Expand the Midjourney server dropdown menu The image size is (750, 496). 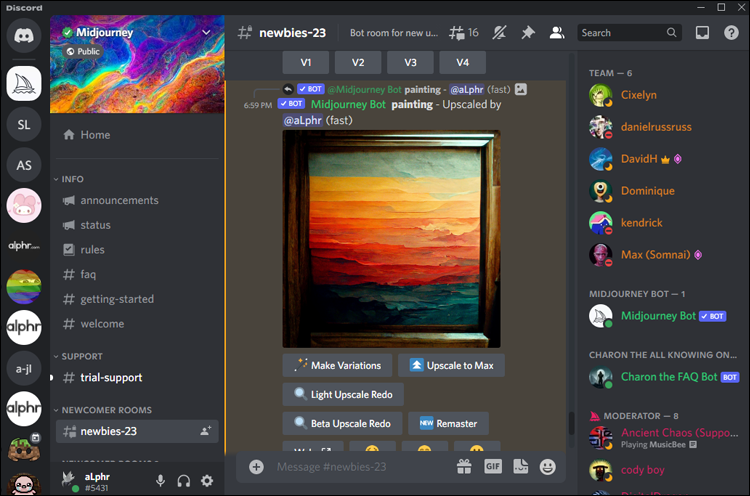click(x=206, y=33)
